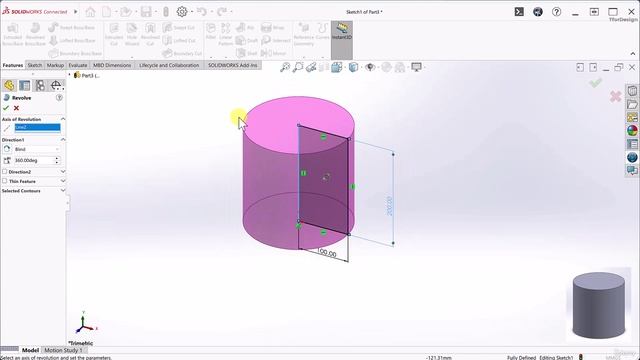Open the PropertyManager tab
This screenshot has height=360, width=640.
click(x=24, y=85)
